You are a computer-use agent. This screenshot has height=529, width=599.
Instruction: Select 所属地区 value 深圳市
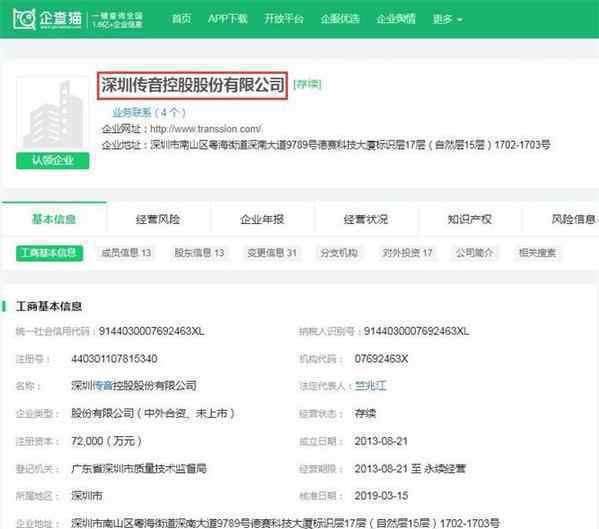coord(87,496)
